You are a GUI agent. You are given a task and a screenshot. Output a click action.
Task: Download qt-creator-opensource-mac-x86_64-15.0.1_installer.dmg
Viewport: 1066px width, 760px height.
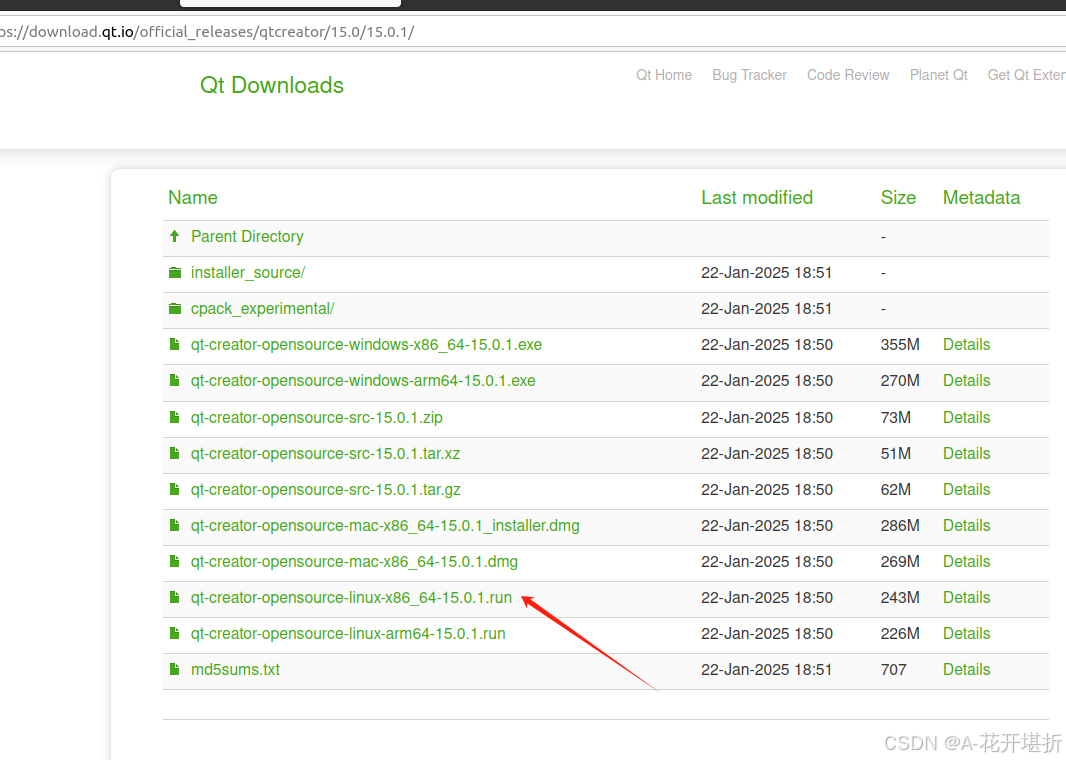(x=385, y=525)
